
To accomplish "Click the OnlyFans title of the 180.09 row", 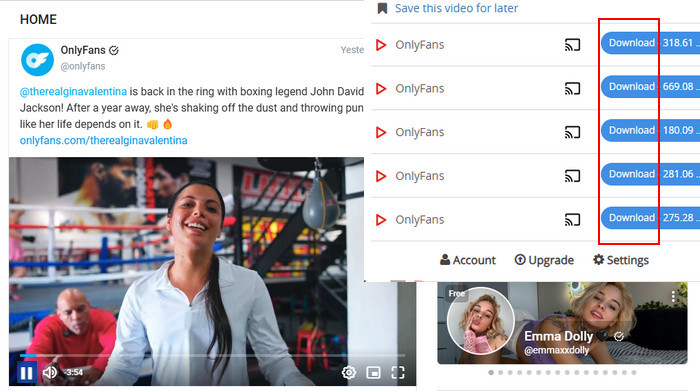I will click(420, 132).
